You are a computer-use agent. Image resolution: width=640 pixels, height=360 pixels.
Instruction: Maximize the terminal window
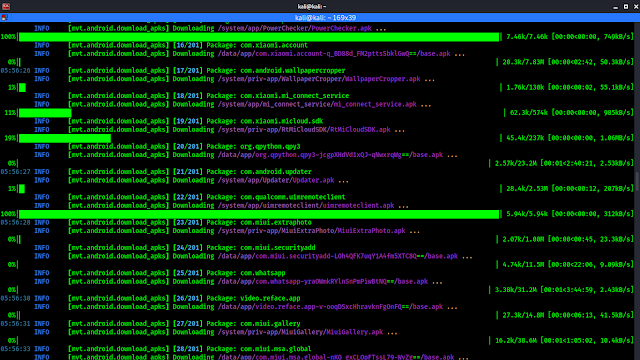point(626,7)
